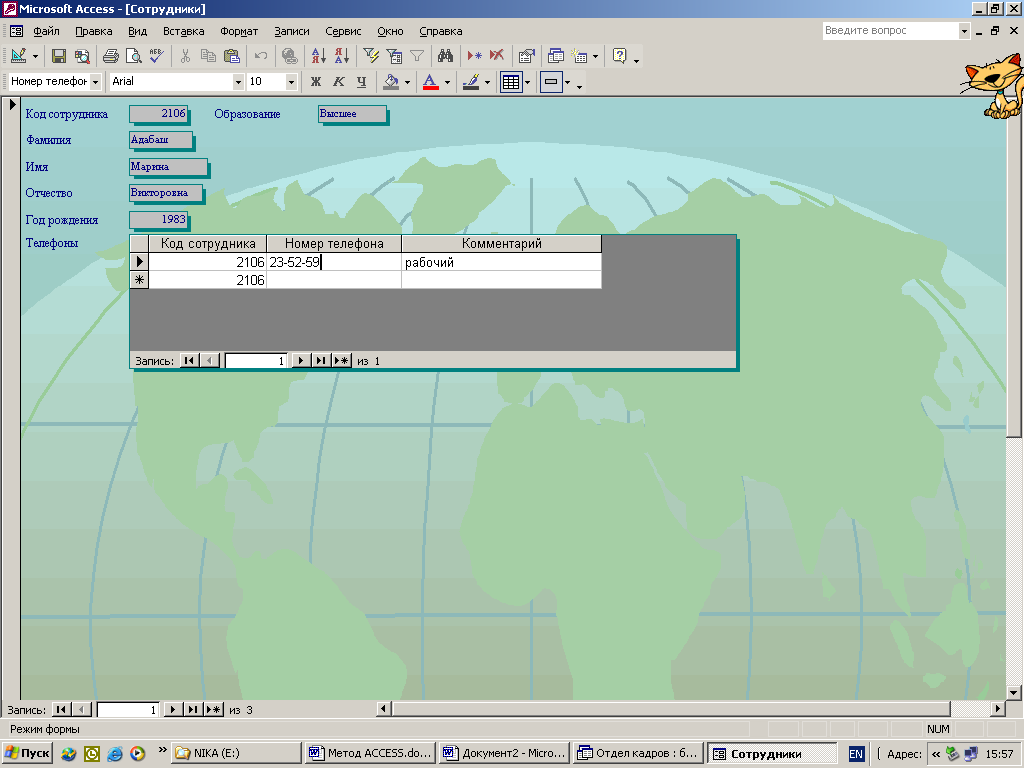The width and height of the screenshot is (1024, 768).
Task: Toggle underline Ч formatting
Action: pyautogui.click(x=361, y=82)
